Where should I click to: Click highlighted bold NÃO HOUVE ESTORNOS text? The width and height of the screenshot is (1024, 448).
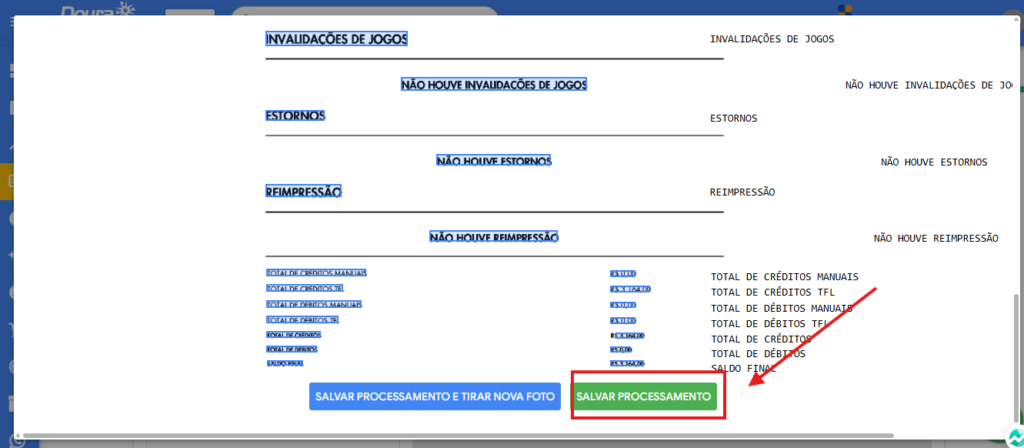(493, 161)
